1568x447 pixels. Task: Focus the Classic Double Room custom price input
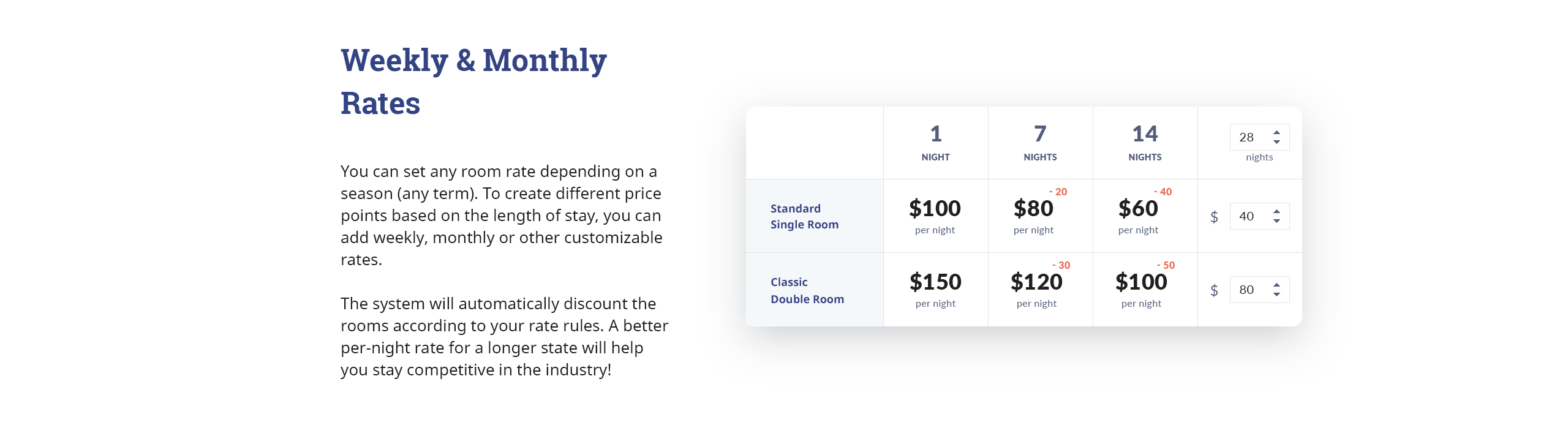pyautogui.click(x=1259, y=290)
